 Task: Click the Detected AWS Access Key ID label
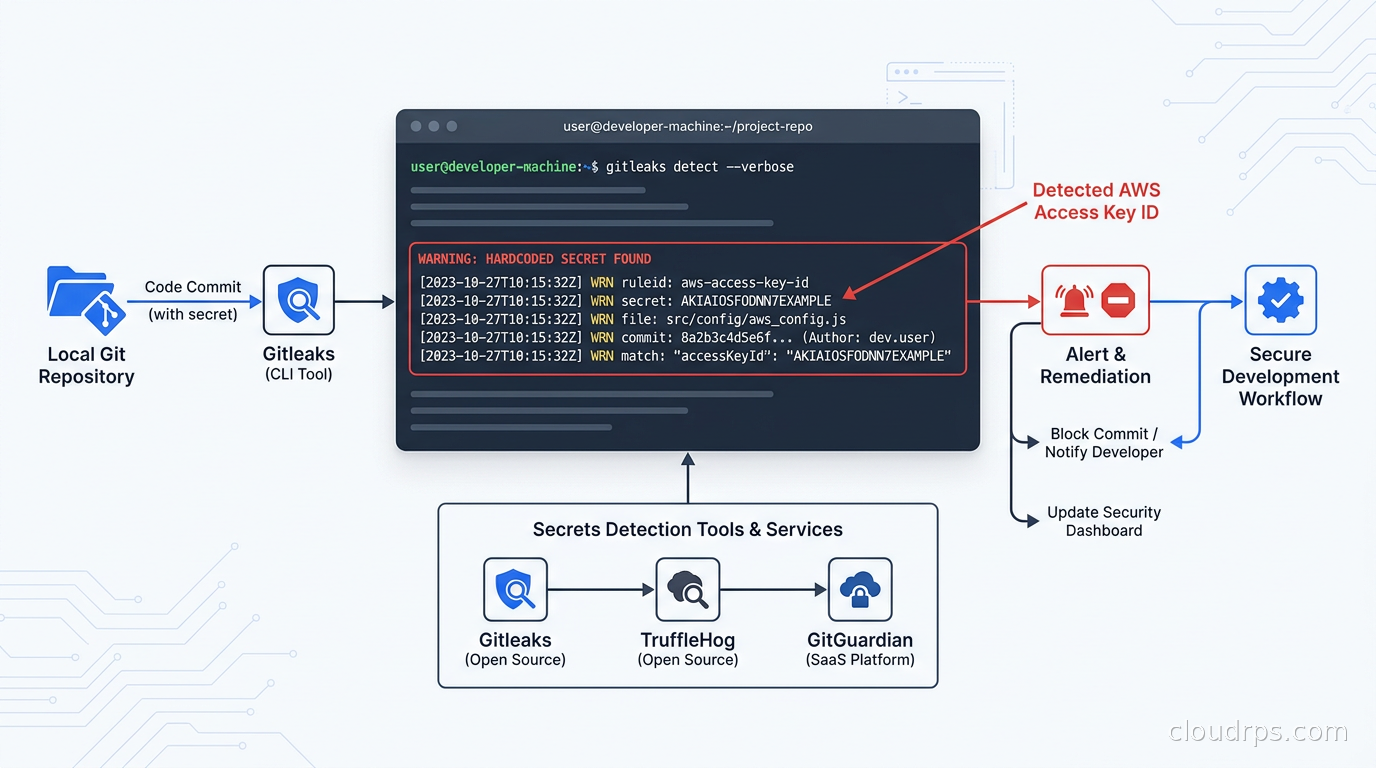click(x=1096, y=201)
